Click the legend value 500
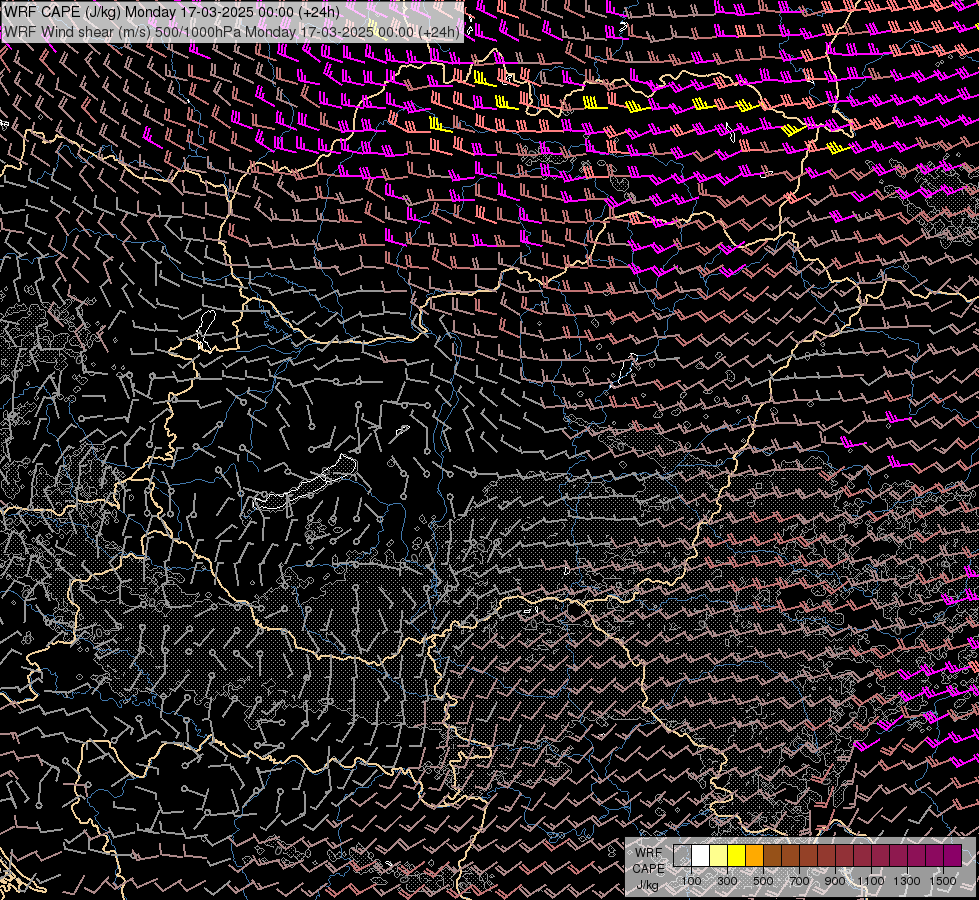The image size is (979, 900). (x=763, y=881)
